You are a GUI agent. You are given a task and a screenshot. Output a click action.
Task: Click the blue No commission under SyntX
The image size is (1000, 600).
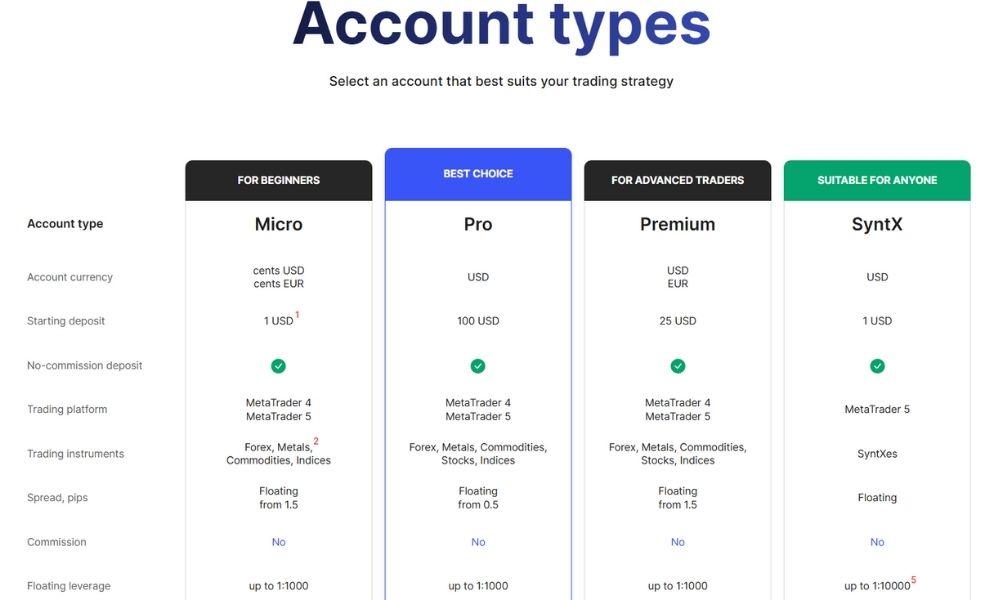[x=877, y=542]
